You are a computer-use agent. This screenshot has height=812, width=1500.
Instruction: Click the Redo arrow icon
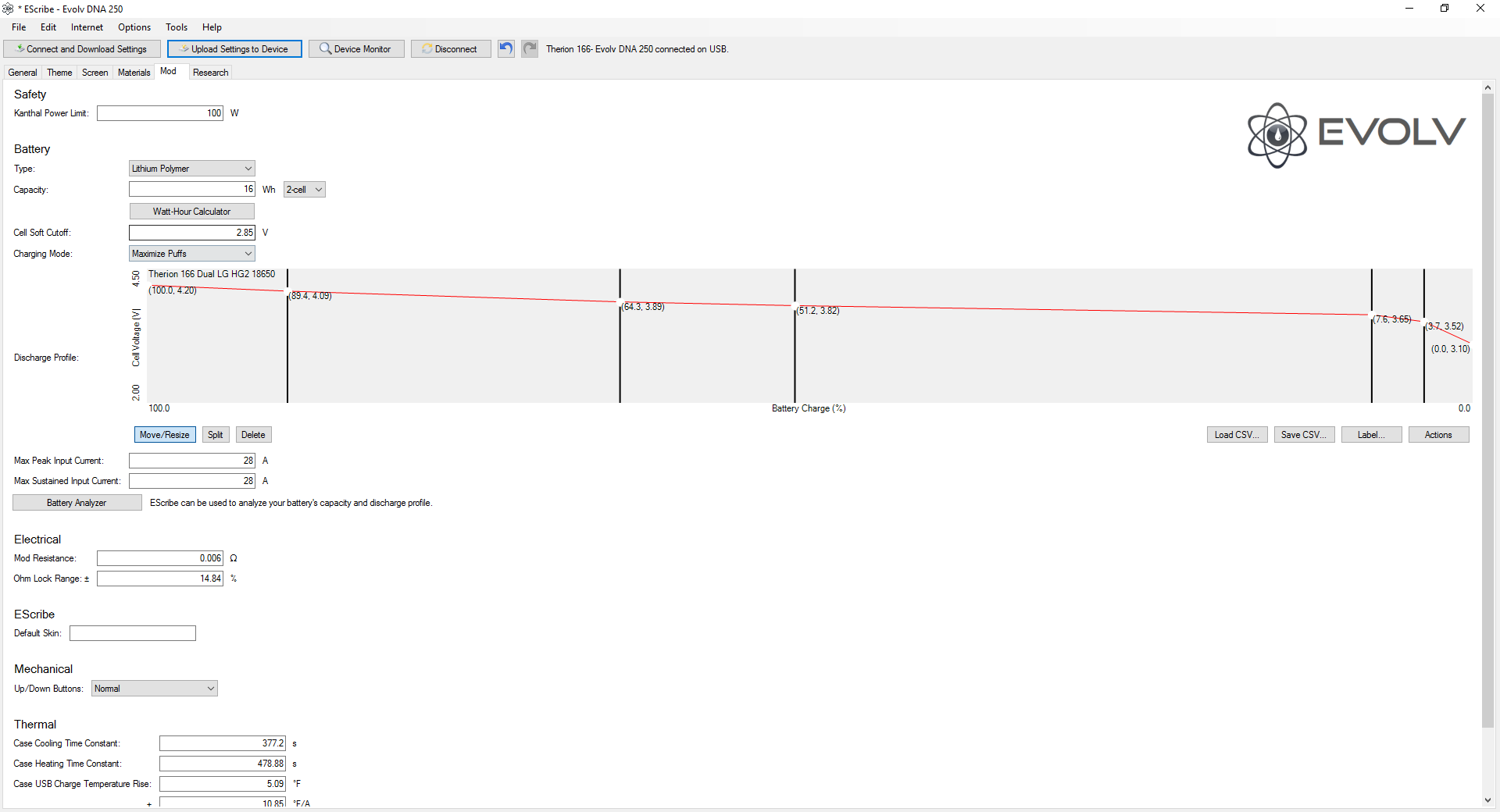(x=530, y=48)
